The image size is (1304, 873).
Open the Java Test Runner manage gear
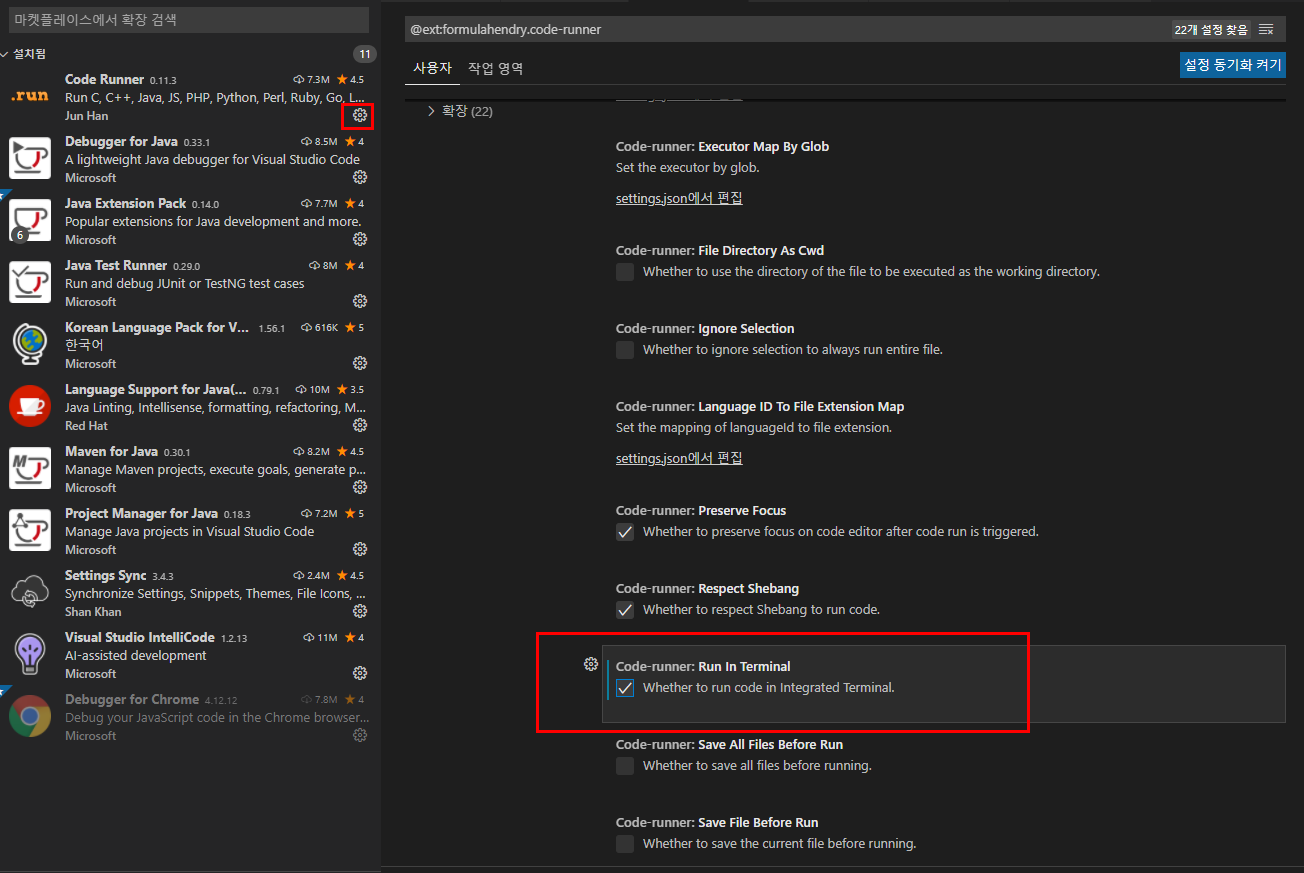click(x=360, y=301)
